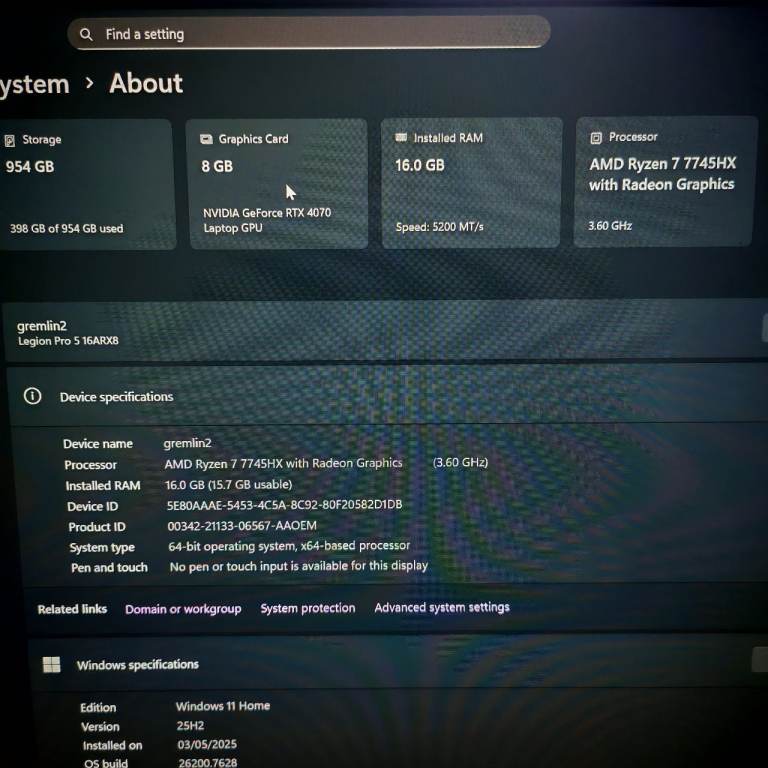This screenshot has height=768, width=768.
Task: Click the Related links label
Action: pyautogui.click(x=72, y=609)
